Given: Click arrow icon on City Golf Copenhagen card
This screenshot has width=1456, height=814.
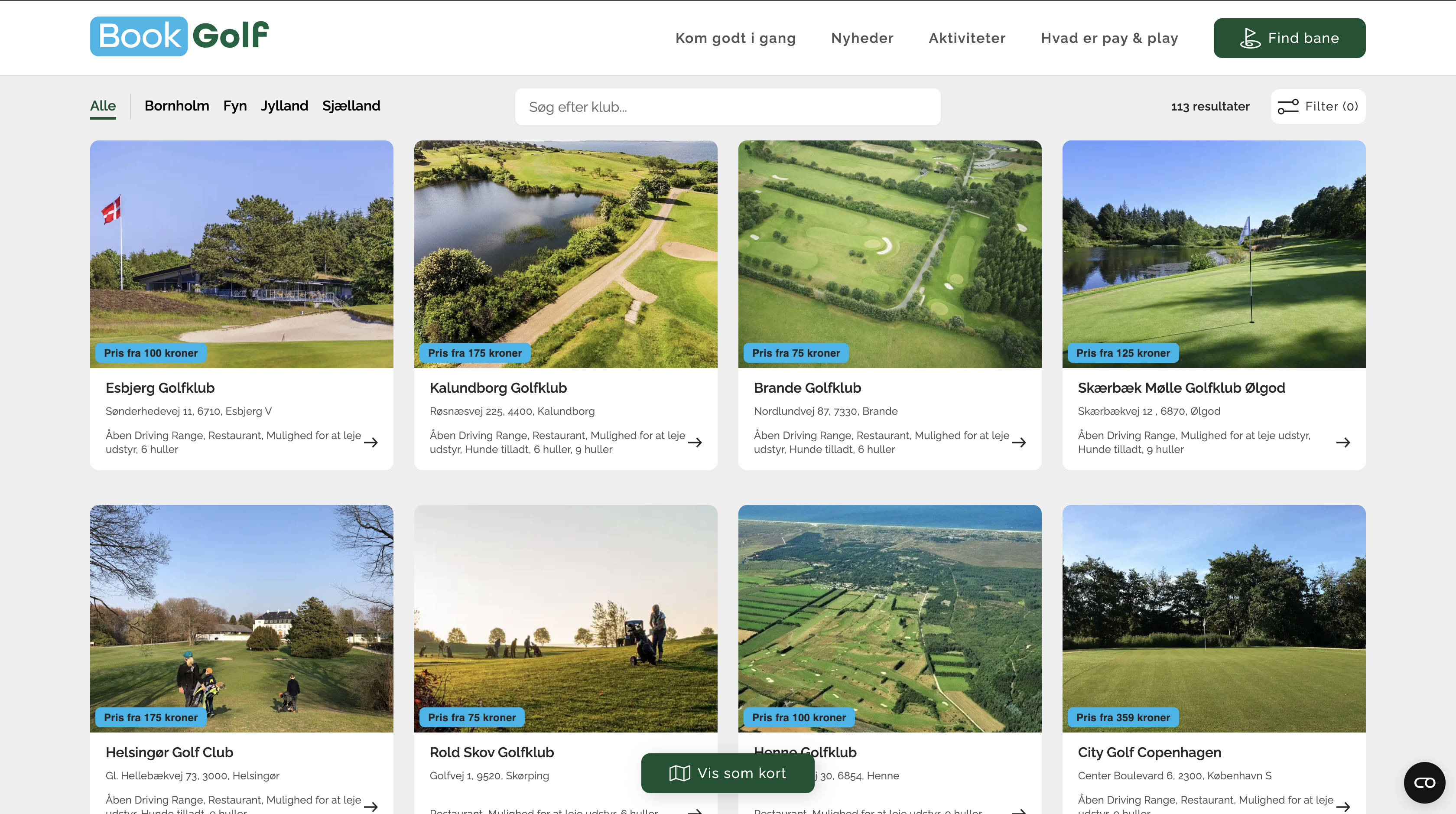Looking at the screenshot, I should click(1343, 806).
